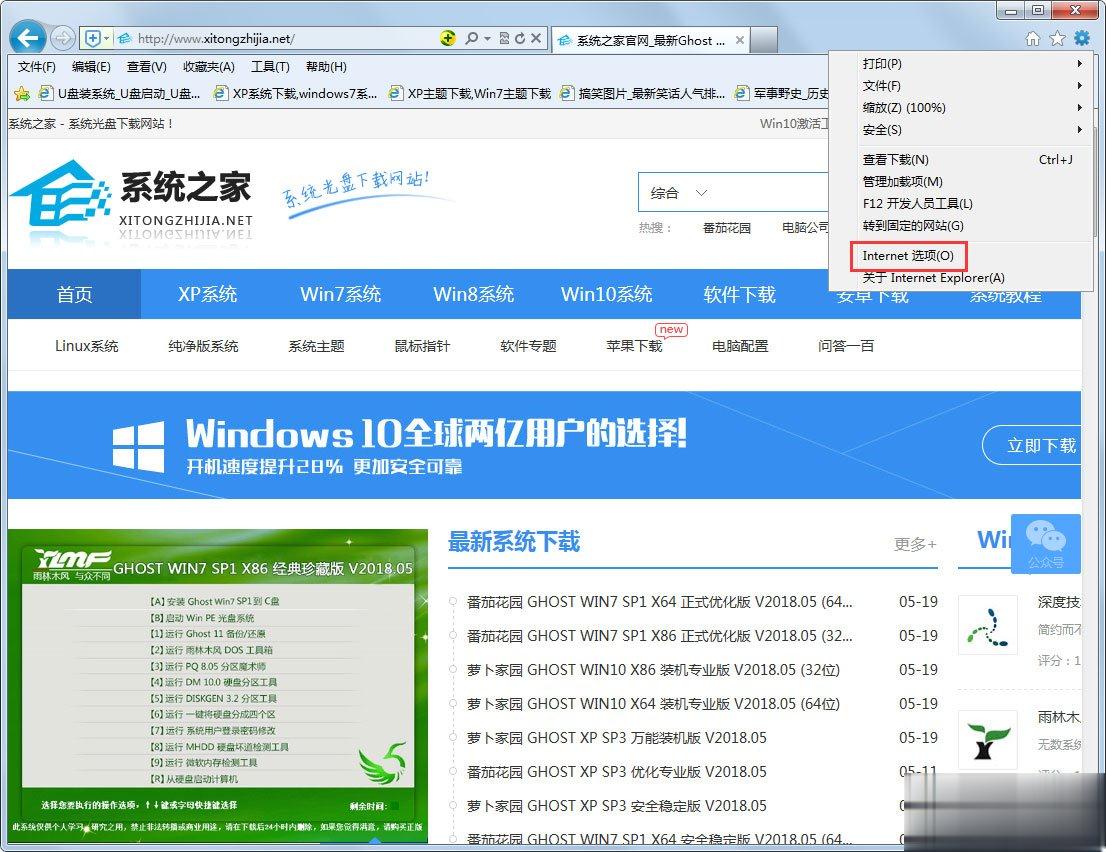The height and width of the screenshot is (852, 1106).
Task: Select F12 开发人员工具(L)
Action: click(961, 204)
